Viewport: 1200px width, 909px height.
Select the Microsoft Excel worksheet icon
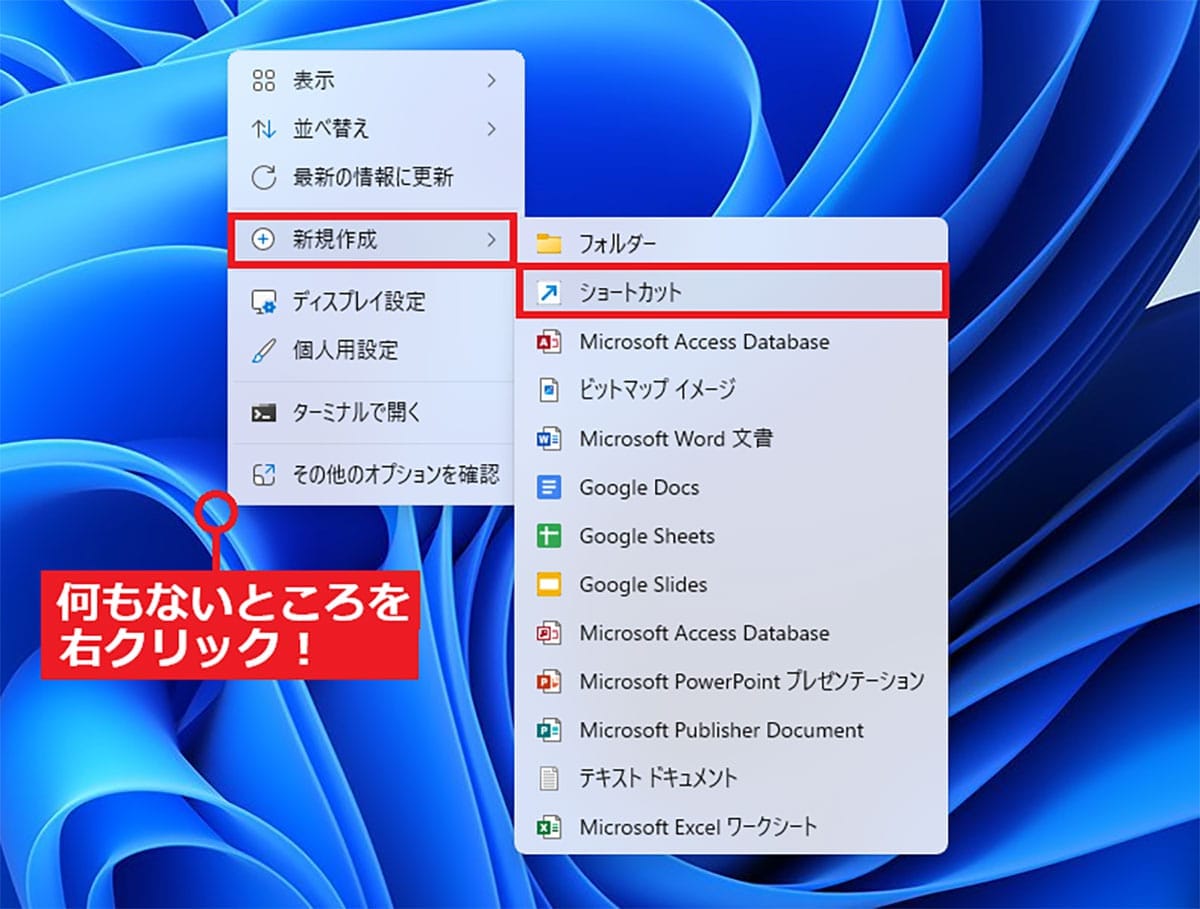tap(551, 826)
